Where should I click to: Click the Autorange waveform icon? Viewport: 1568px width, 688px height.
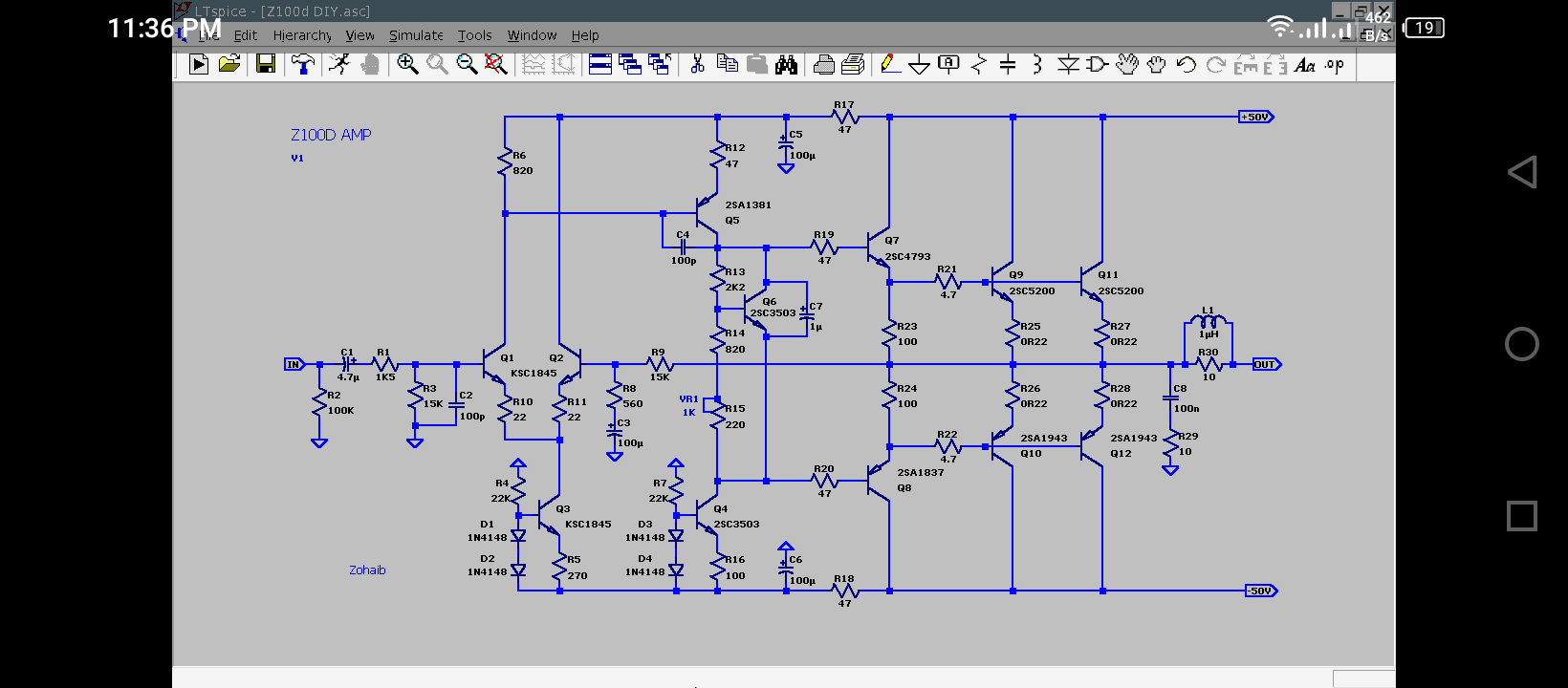coord(534,64)
